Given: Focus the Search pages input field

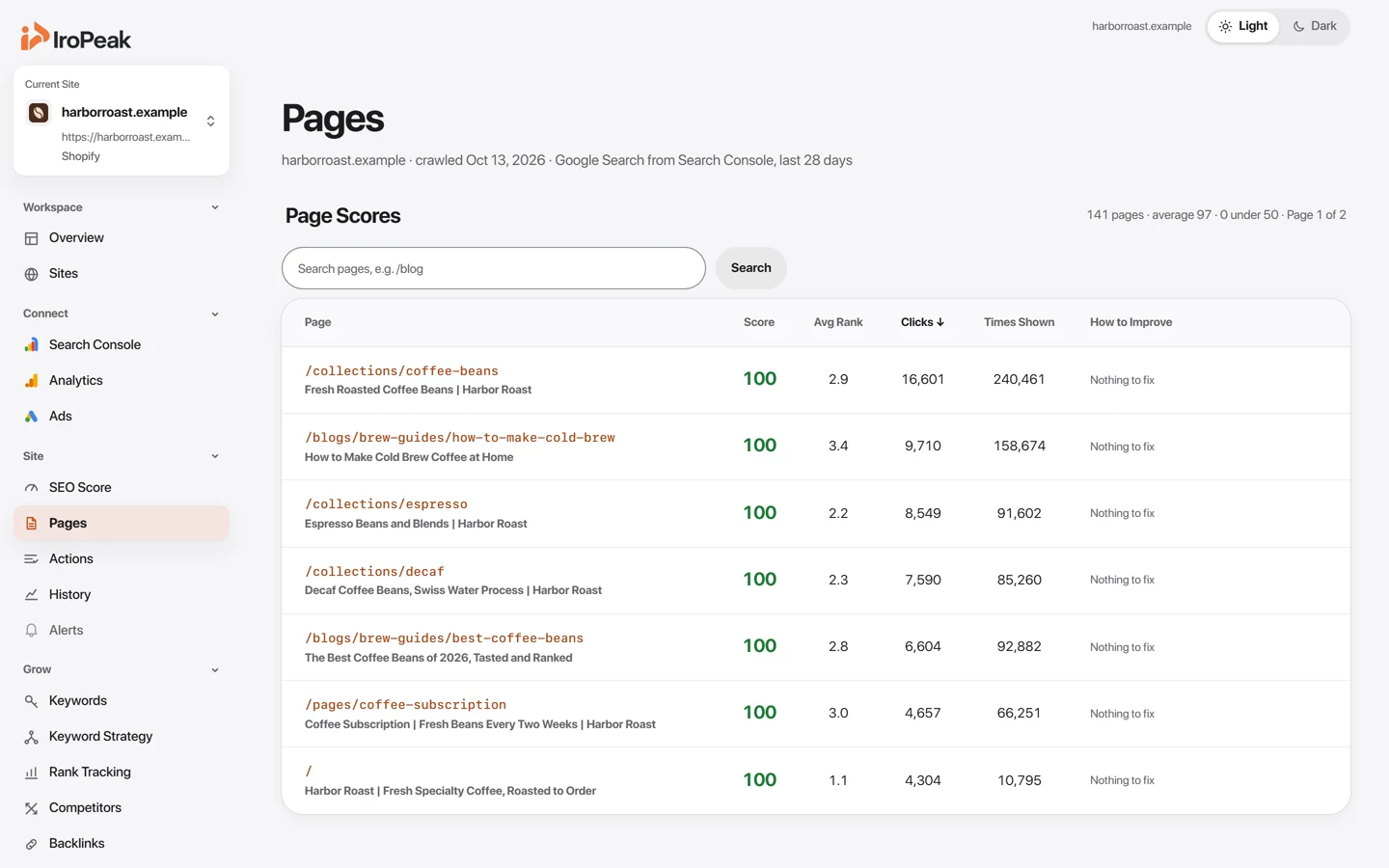Looking at the screenshot, I should point(493,268).
